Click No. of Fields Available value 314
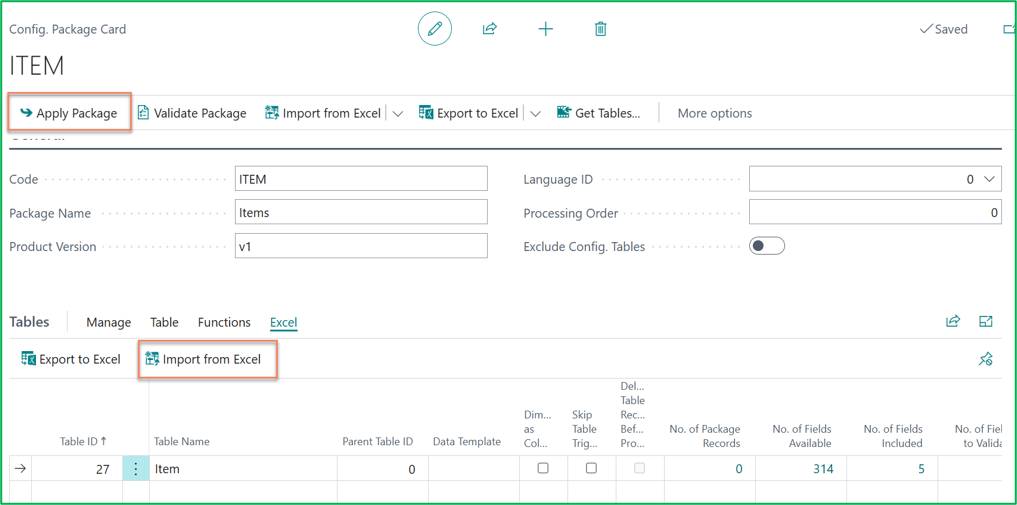Image resolution: width=1017 pixels, height=505 pixels. coord(823,469)
